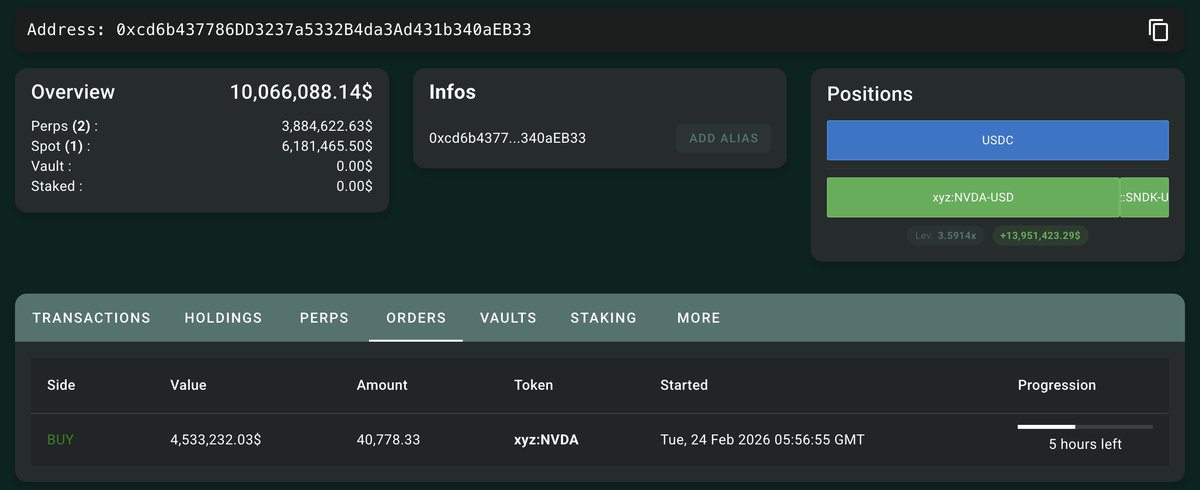Sort orders by Started column header

point(684,385)
